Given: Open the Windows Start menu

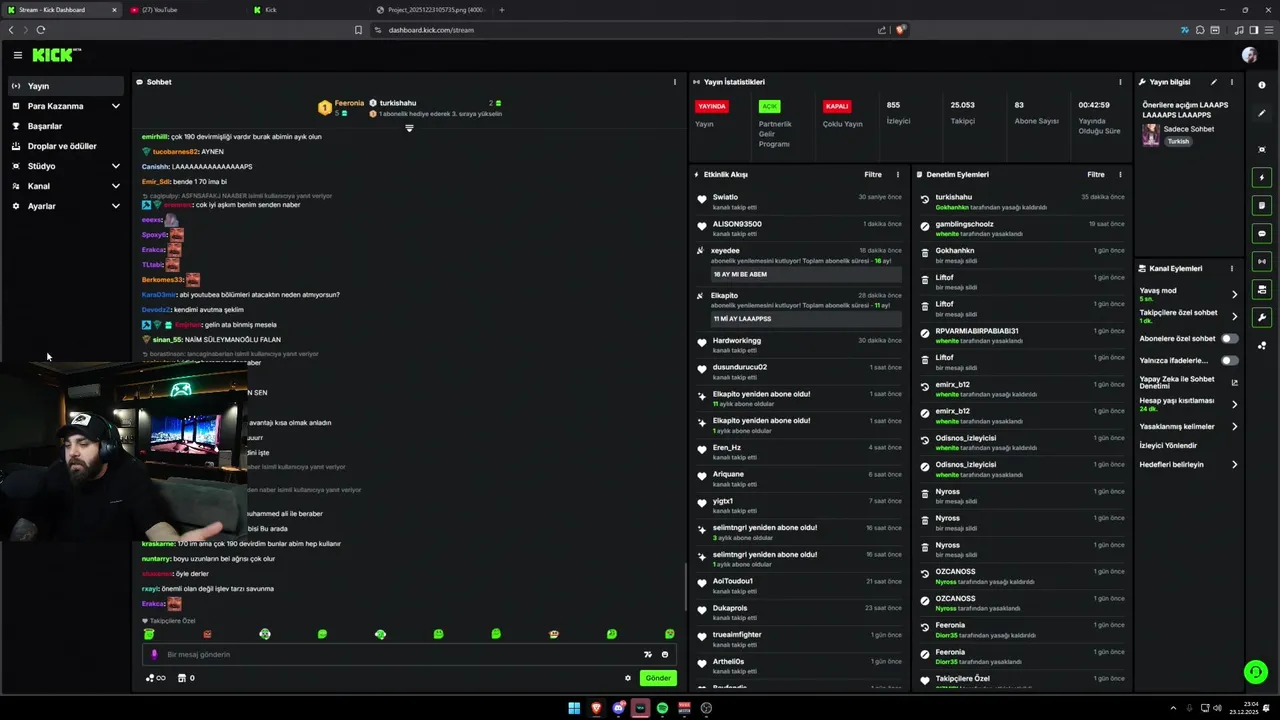Looking at the screenshot, I should tap(574, 708).
